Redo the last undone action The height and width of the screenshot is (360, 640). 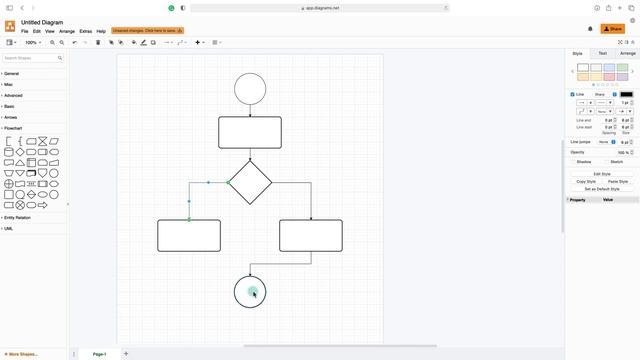pyautogui.click(x=84, y=42)
